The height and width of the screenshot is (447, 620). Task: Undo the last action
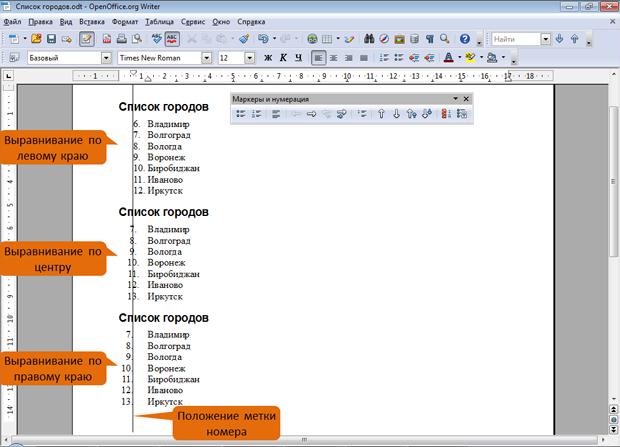coord(263,39)
